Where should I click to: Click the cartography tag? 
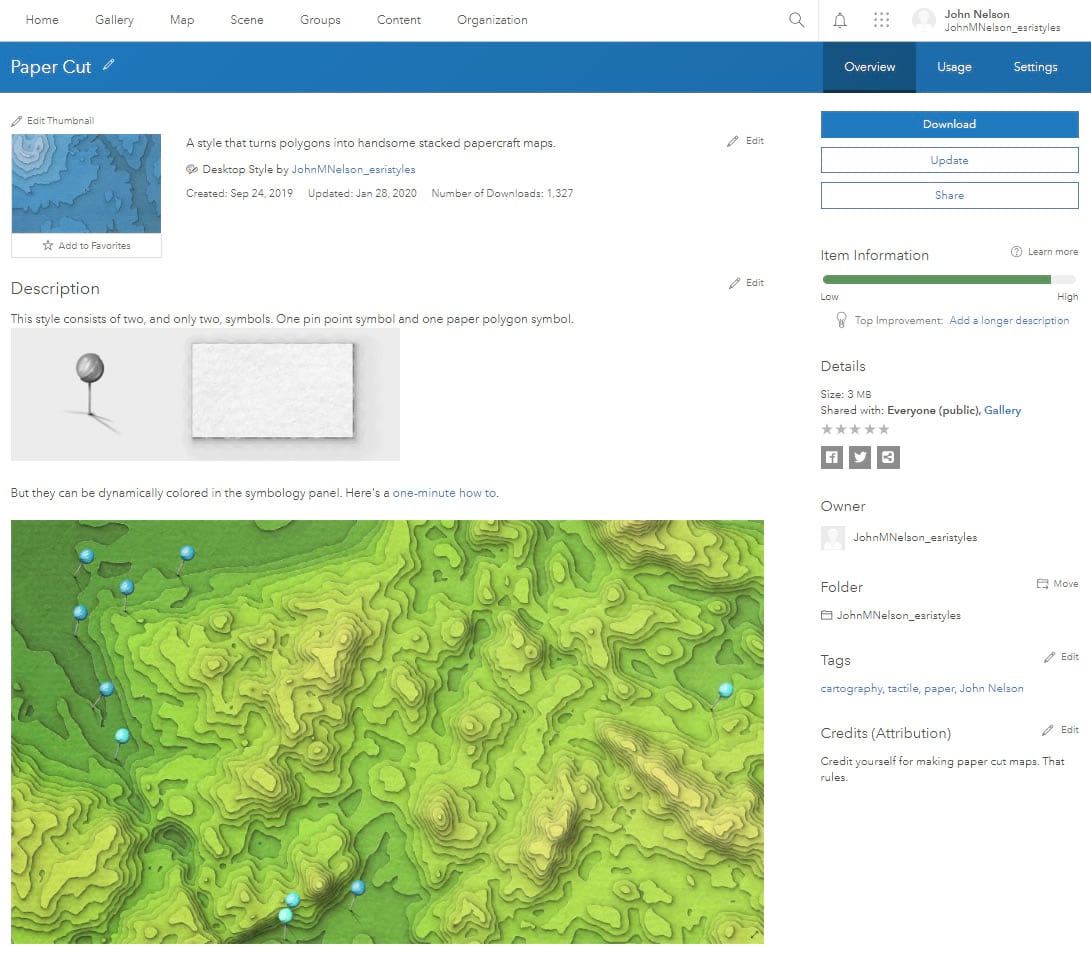pos(851,688)
